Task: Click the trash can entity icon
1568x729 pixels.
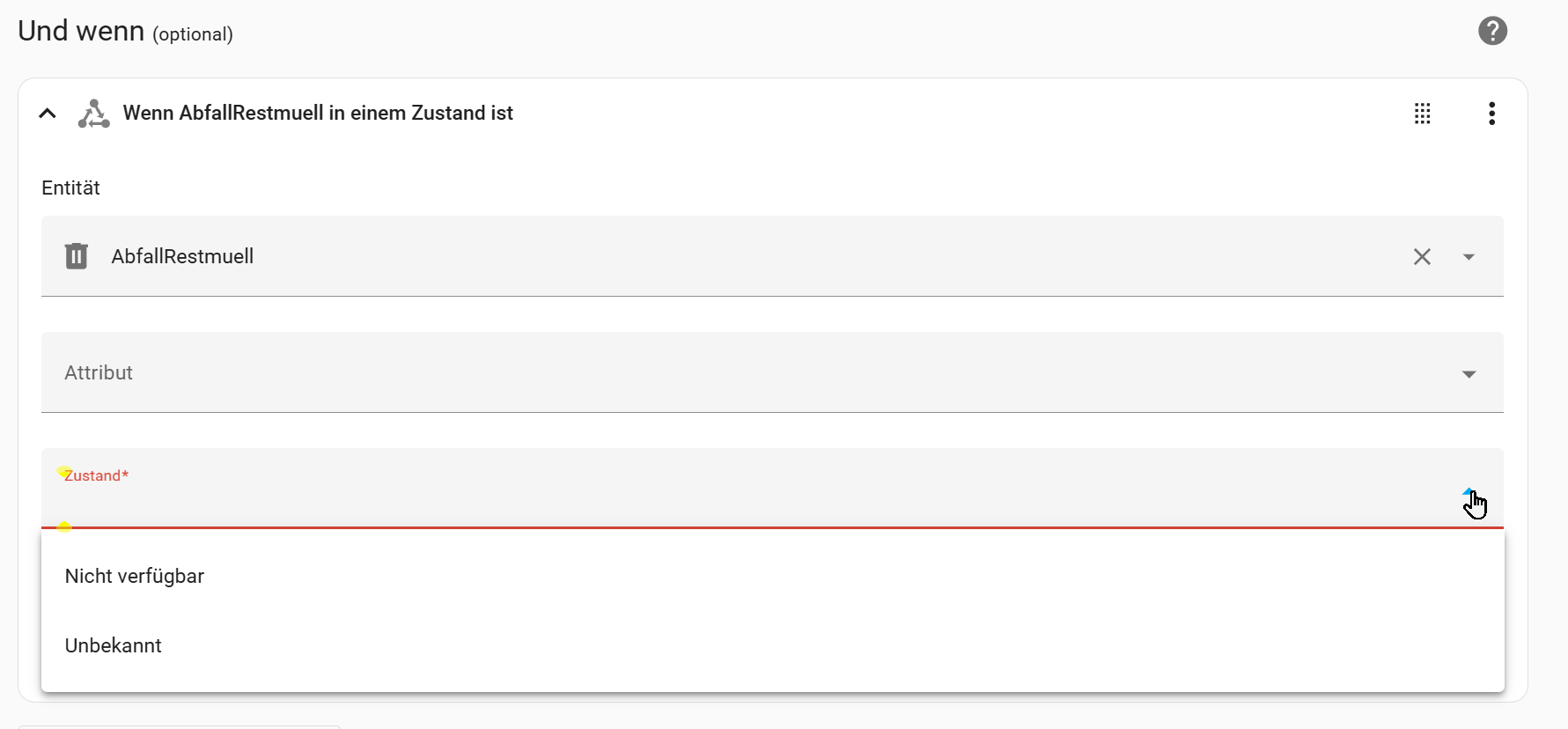Action: tap(77, 256)
